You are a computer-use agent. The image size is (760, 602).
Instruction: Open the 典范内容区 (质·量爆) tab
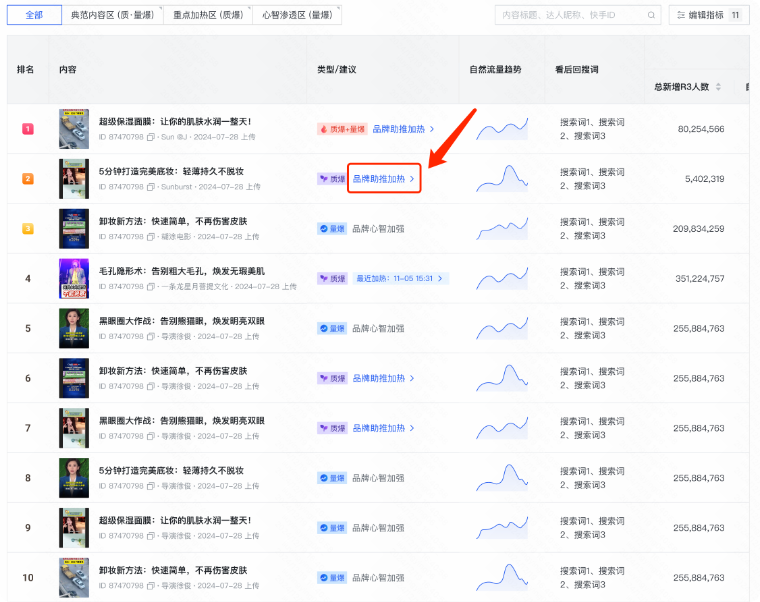112,15
